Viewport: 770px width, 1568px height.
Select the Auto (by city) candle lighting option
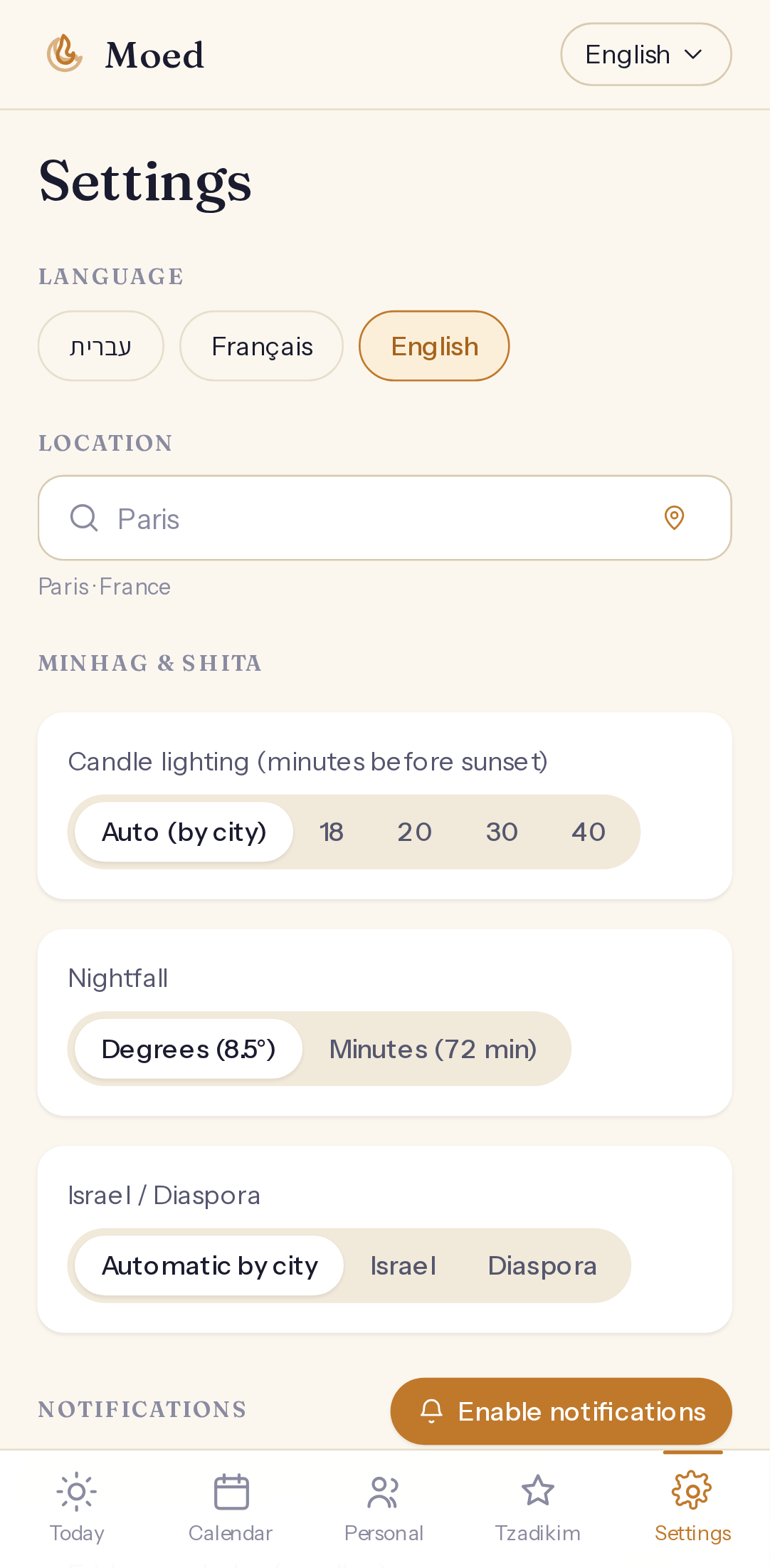tap(184, 832)
